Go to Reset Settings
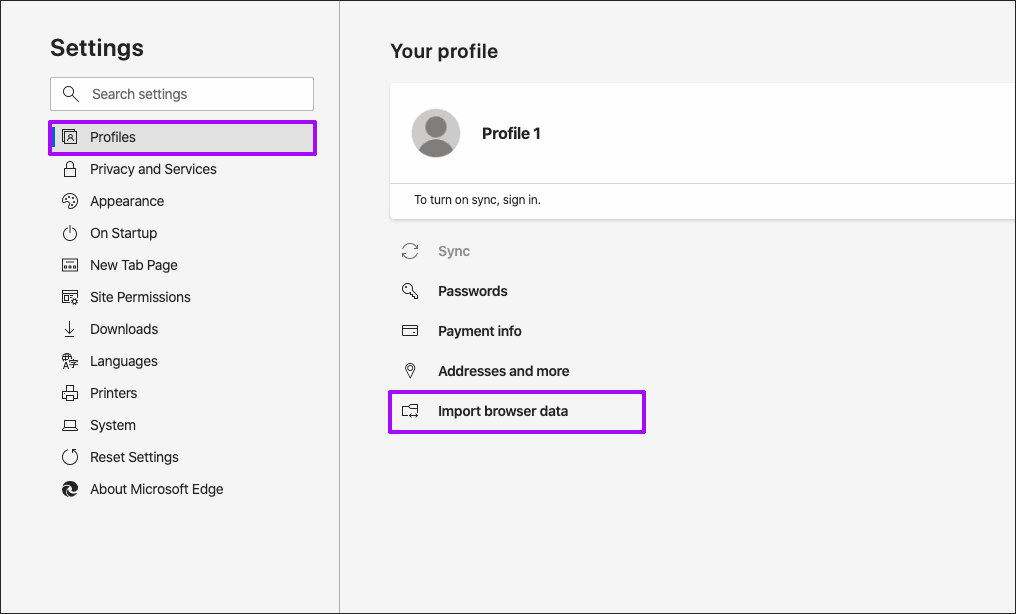Viewport: 1016px width, 614px height. coord(134,457)
